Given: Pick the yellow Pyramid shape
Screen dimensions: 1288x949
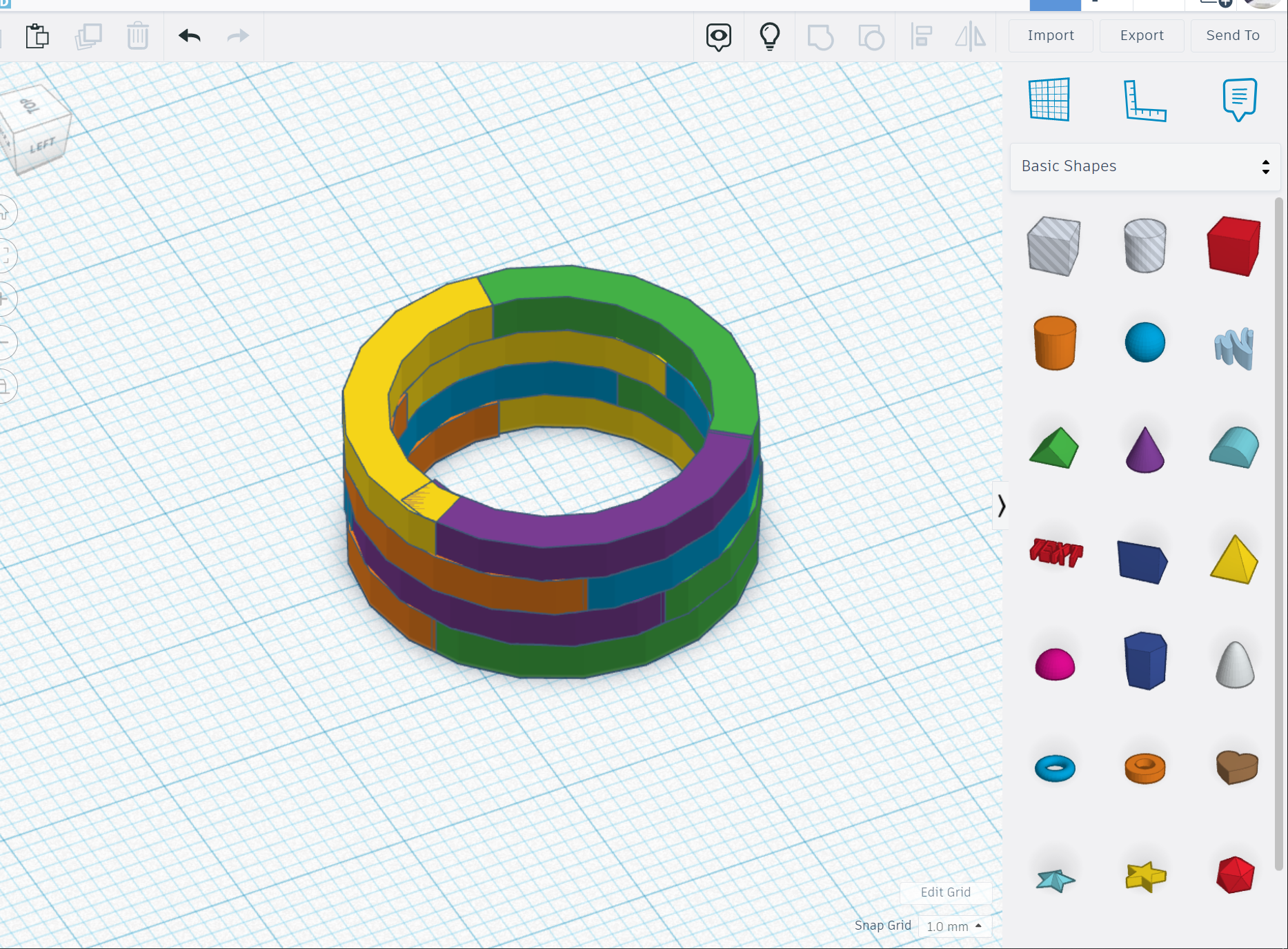Looking at the screenshot, I should click(1234, 559).
